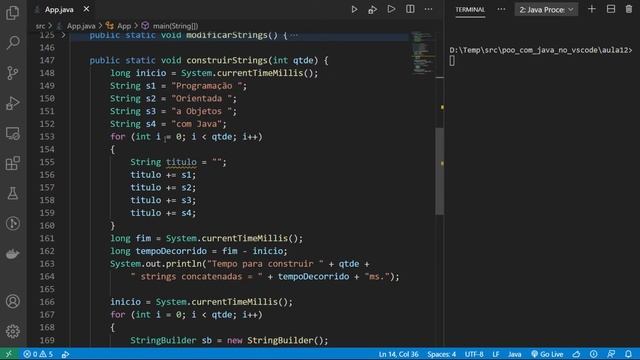Open errors and warnings count in status bar
This screenshot has height=360, width=640.
pos(38,354)
